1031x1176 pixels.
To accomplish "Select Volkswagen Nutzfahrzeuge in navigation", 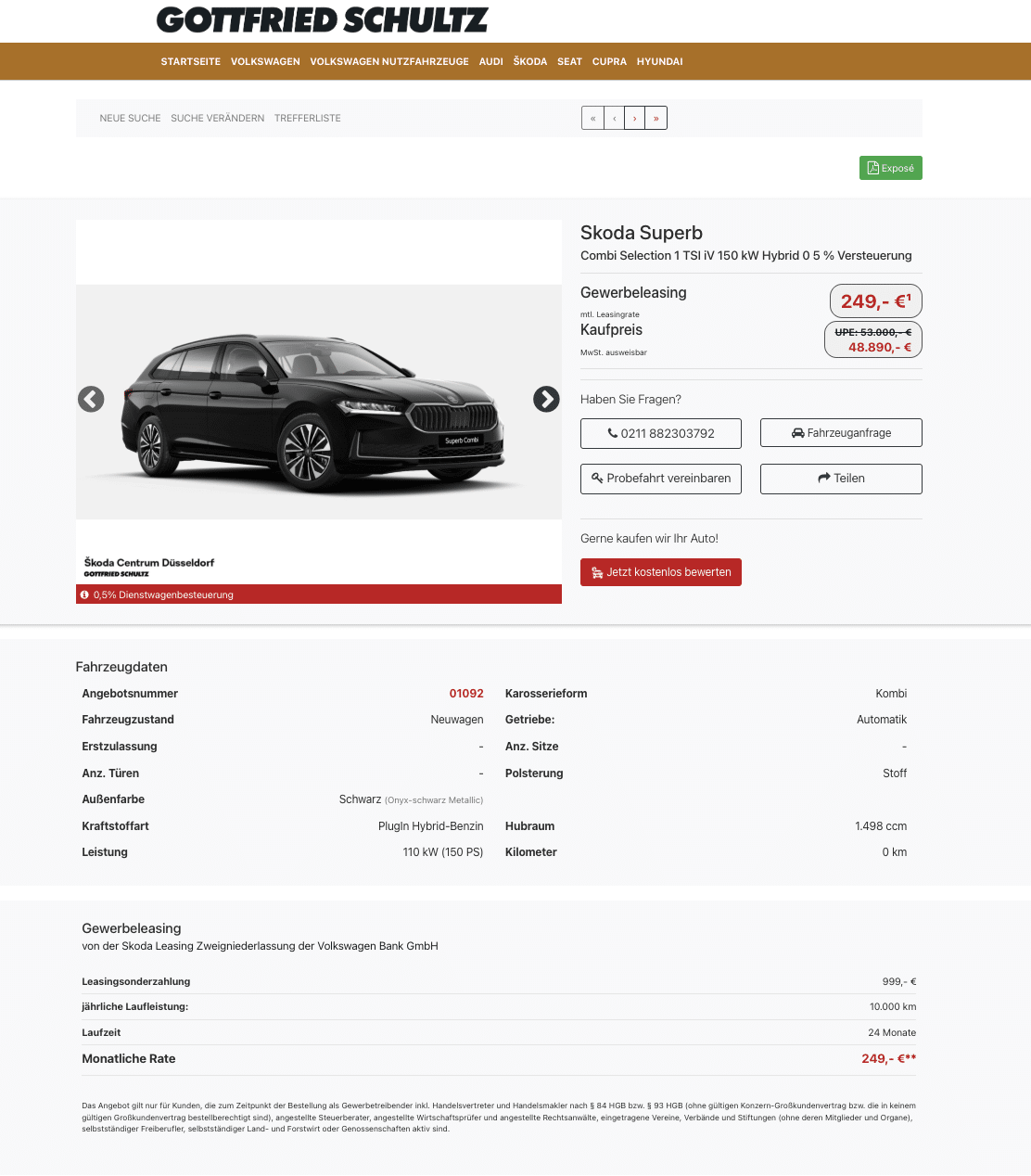I will tap(389, 61).
